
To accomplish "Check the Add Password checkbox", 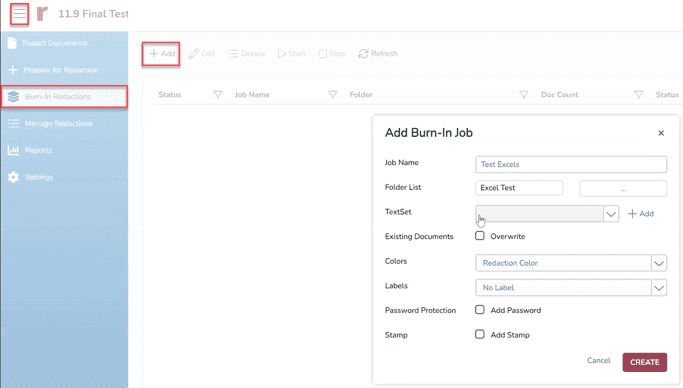I will pyautogui.click(x=480, y=310).
